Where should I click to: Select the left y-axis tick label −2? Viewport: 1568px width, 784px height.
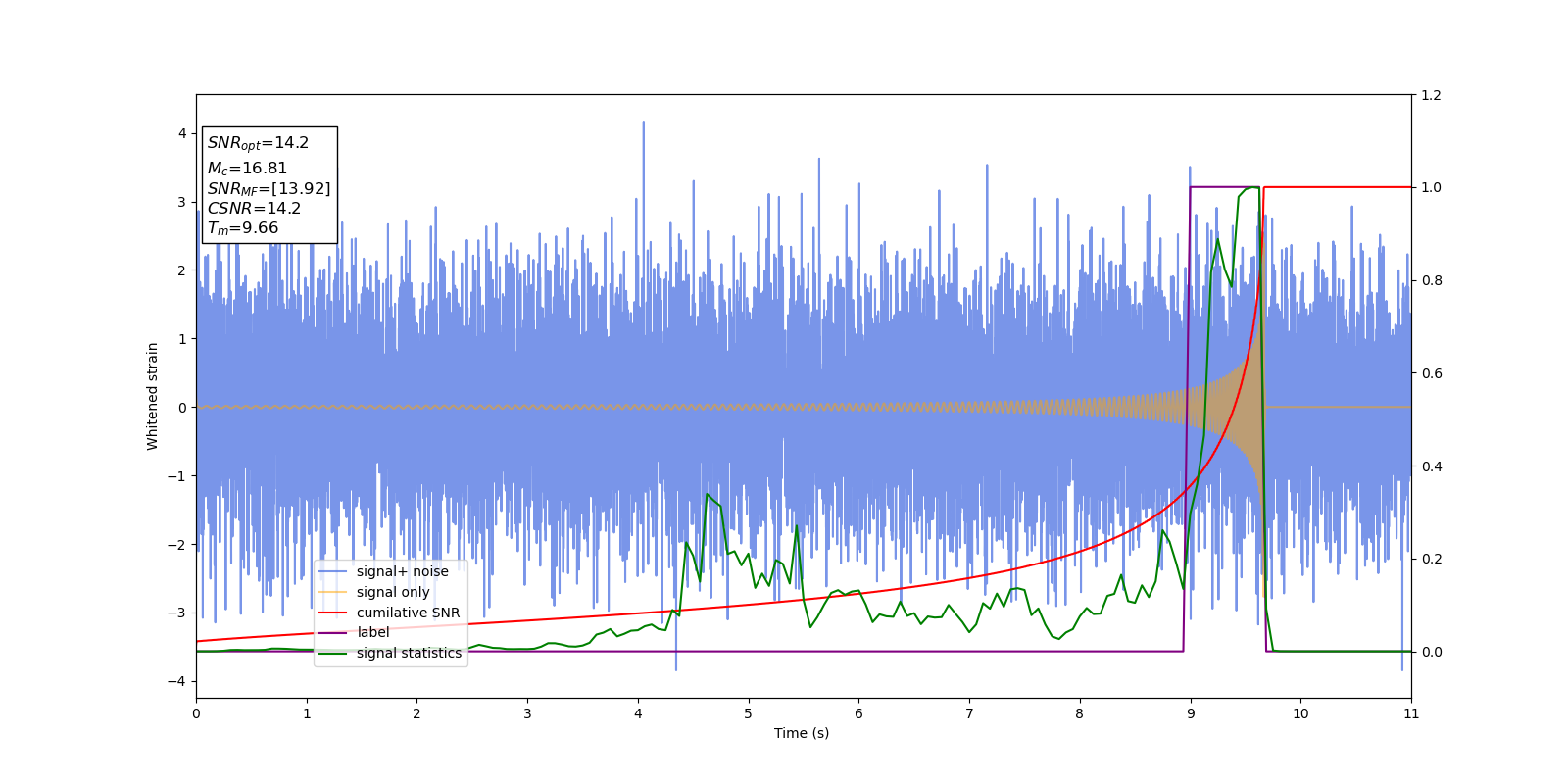(x=177, y=544)
